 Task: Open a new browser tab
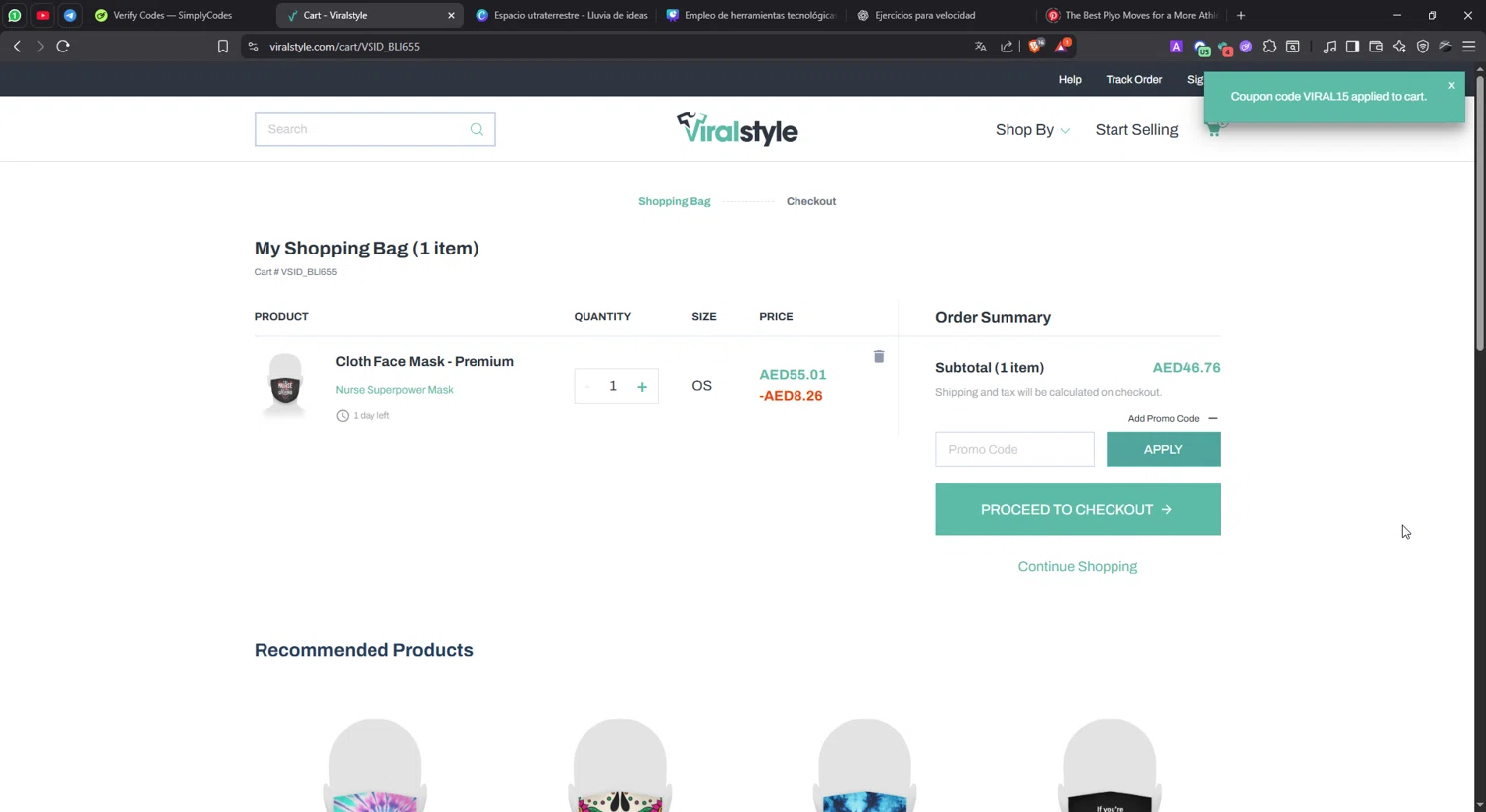tap(1241, 15)
